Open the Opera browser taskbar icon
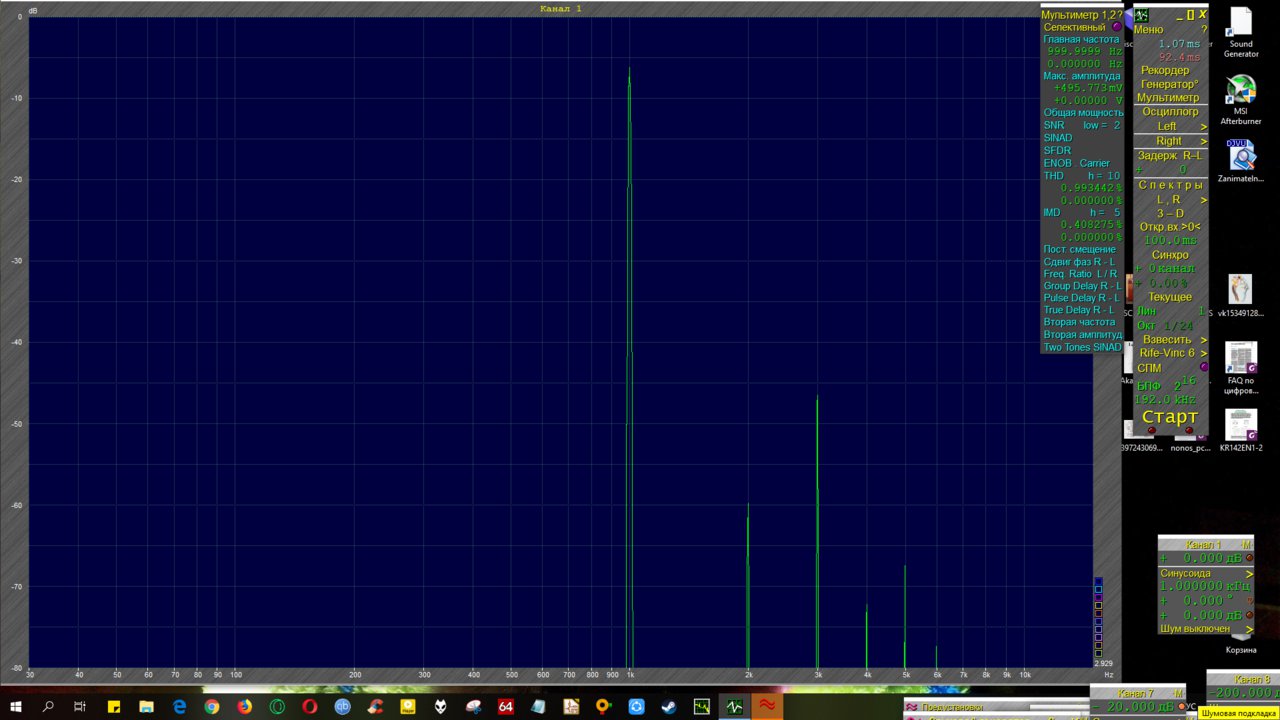The image size is (1280, 720). click(x=310, y=707)
